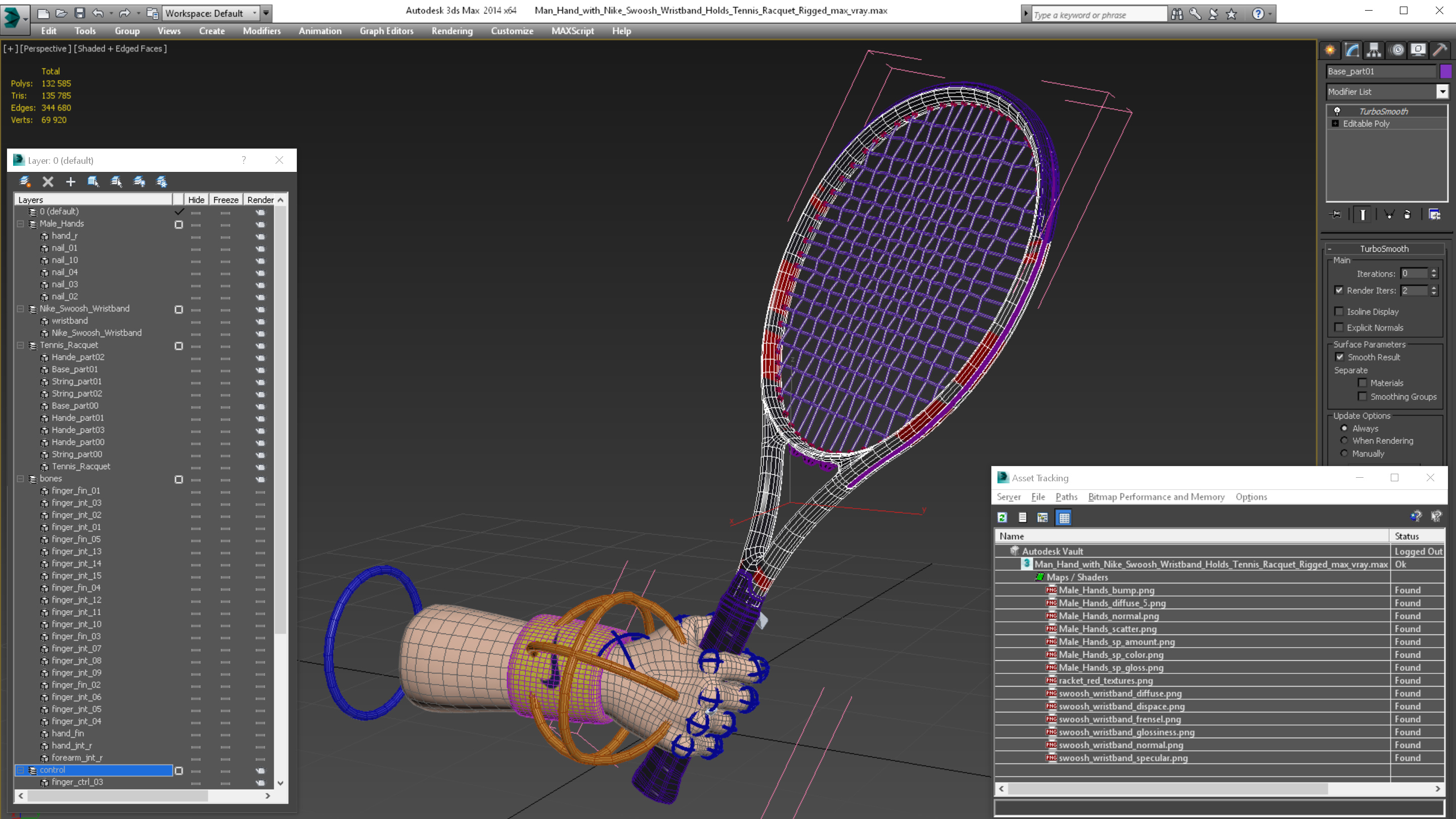The height and width of the screenshot is (819, 1456).
Task: Uncheck the Smooth Result checkbox
Action: coord(1339,356)
